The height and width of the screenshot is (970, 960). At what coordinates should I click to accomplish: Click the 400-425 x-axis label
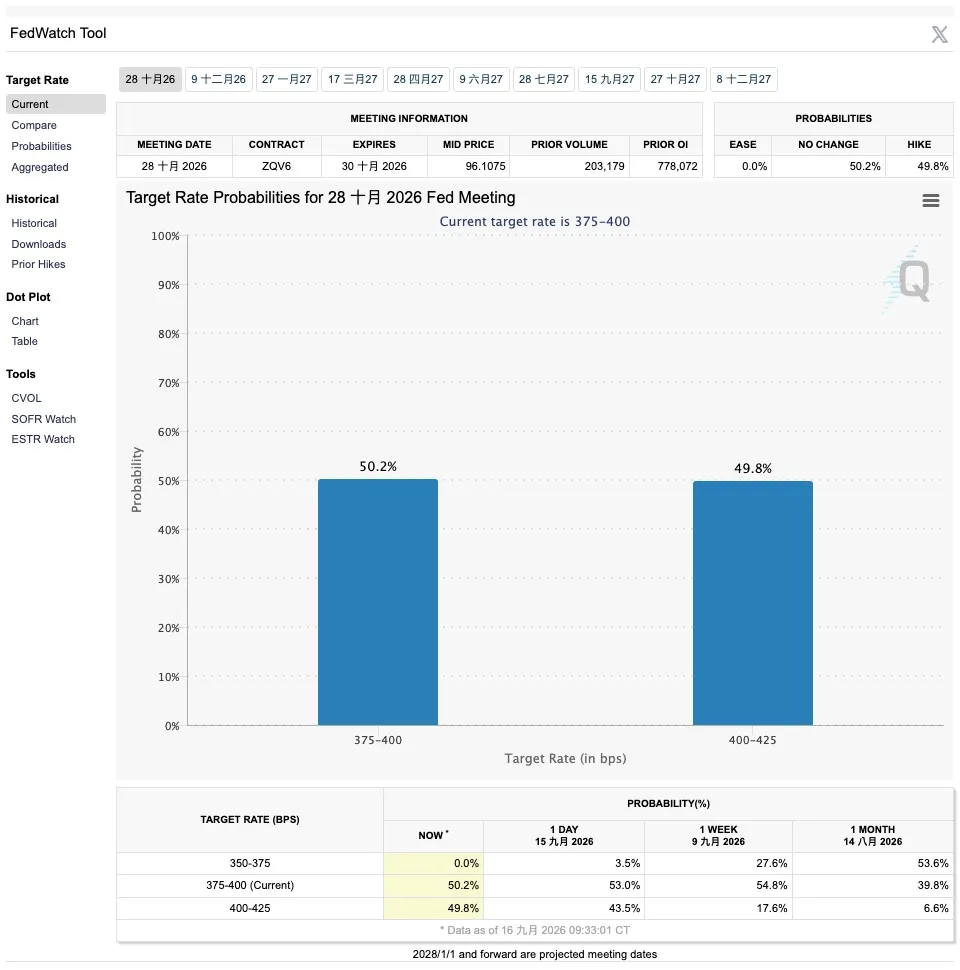click(752, 740)
